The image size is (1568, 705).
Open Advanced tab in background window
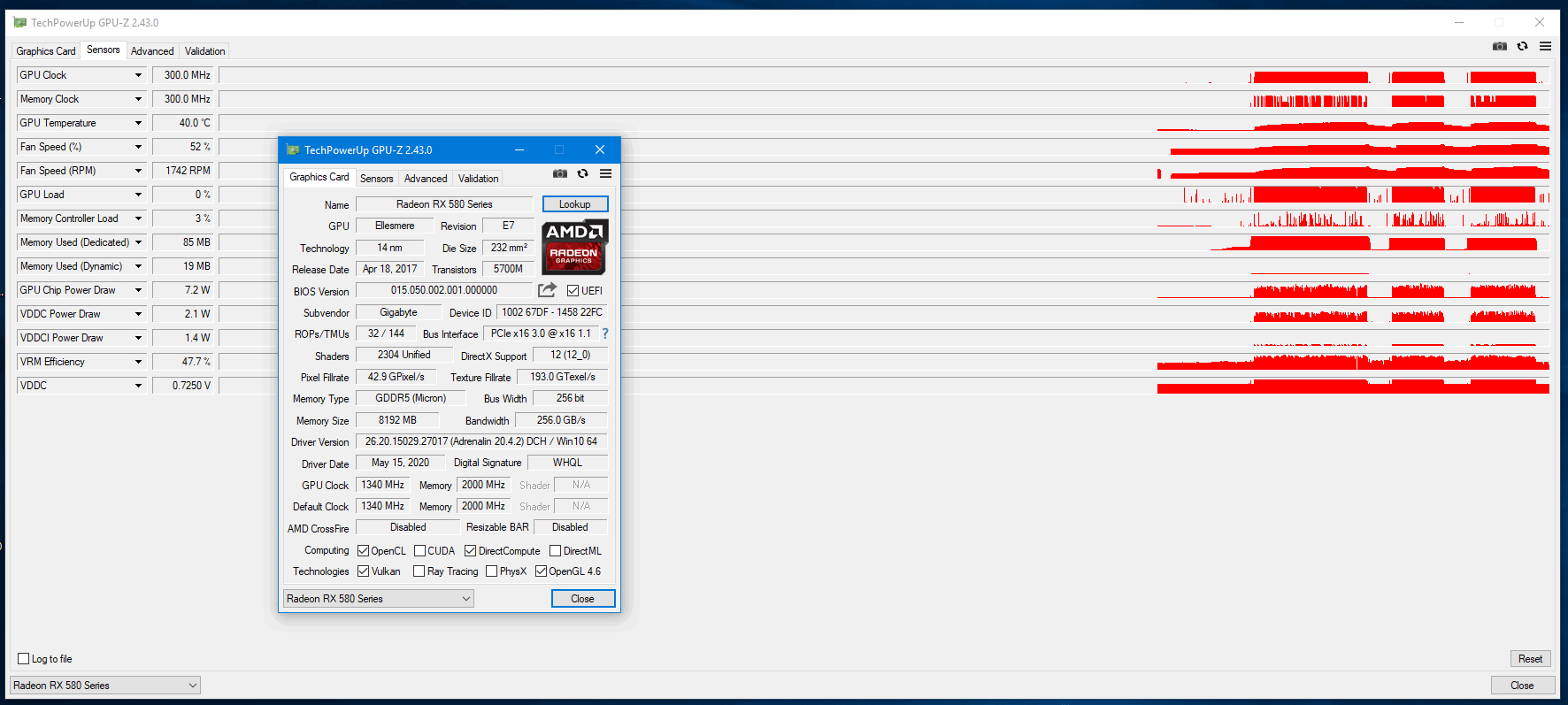click(152, 51)
